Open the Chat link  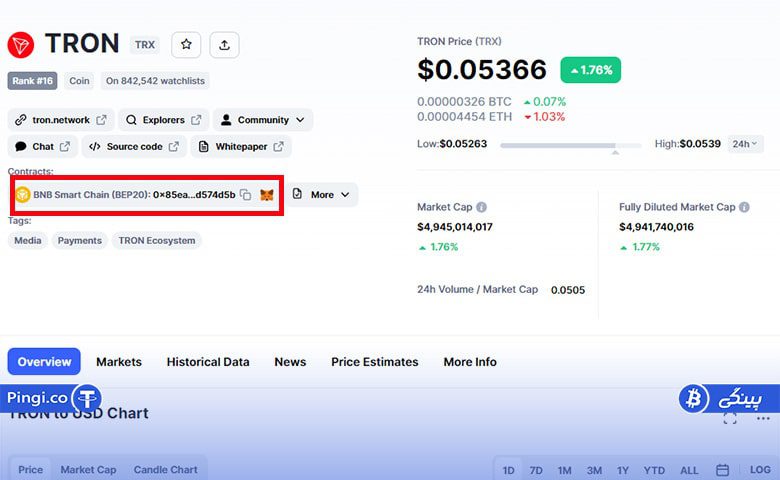43,147
